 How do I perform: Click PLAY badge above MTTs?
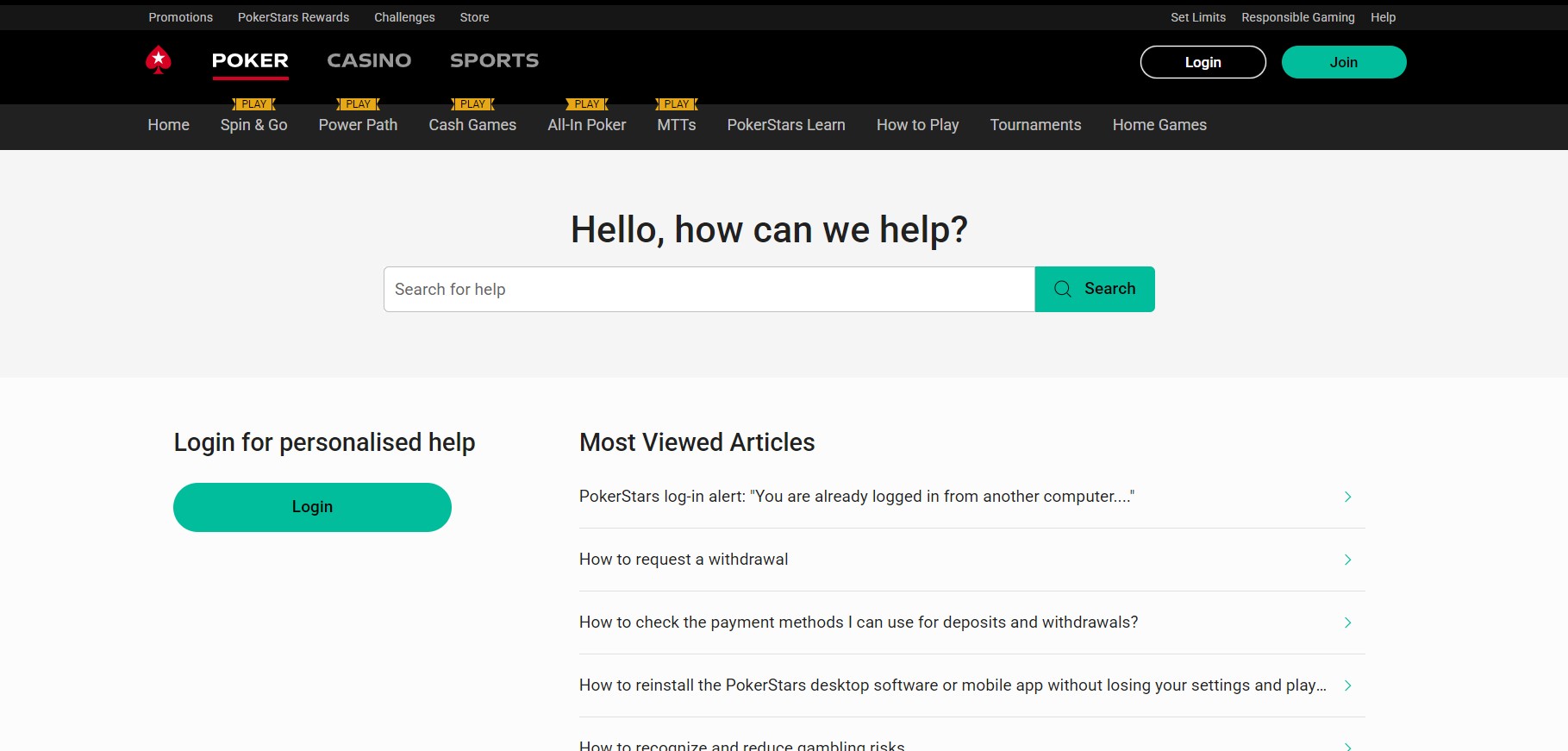coord(677,104)
